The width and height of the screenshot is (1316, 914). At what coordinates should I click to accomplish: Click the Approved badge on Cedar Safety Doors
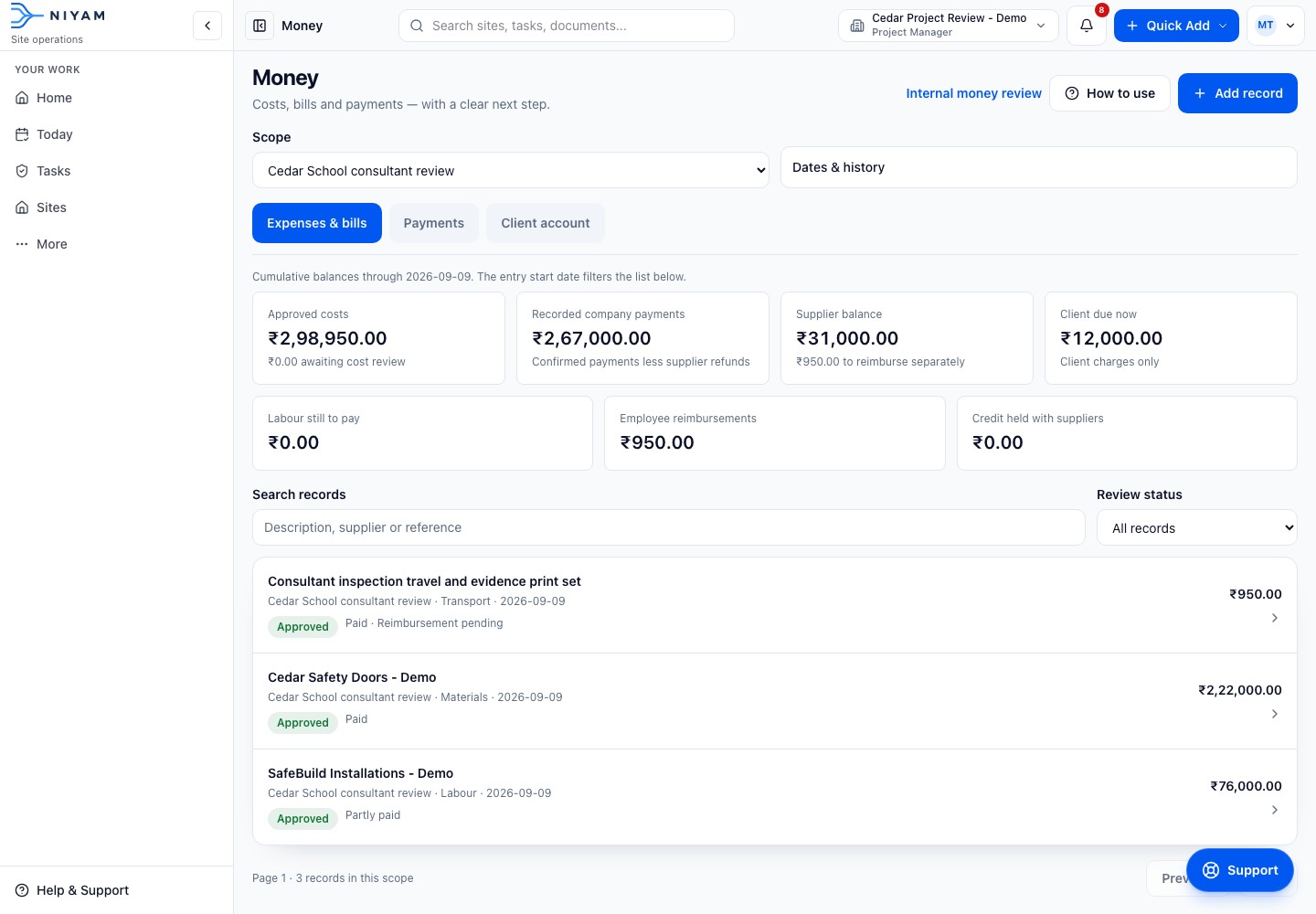pos(302,722)
